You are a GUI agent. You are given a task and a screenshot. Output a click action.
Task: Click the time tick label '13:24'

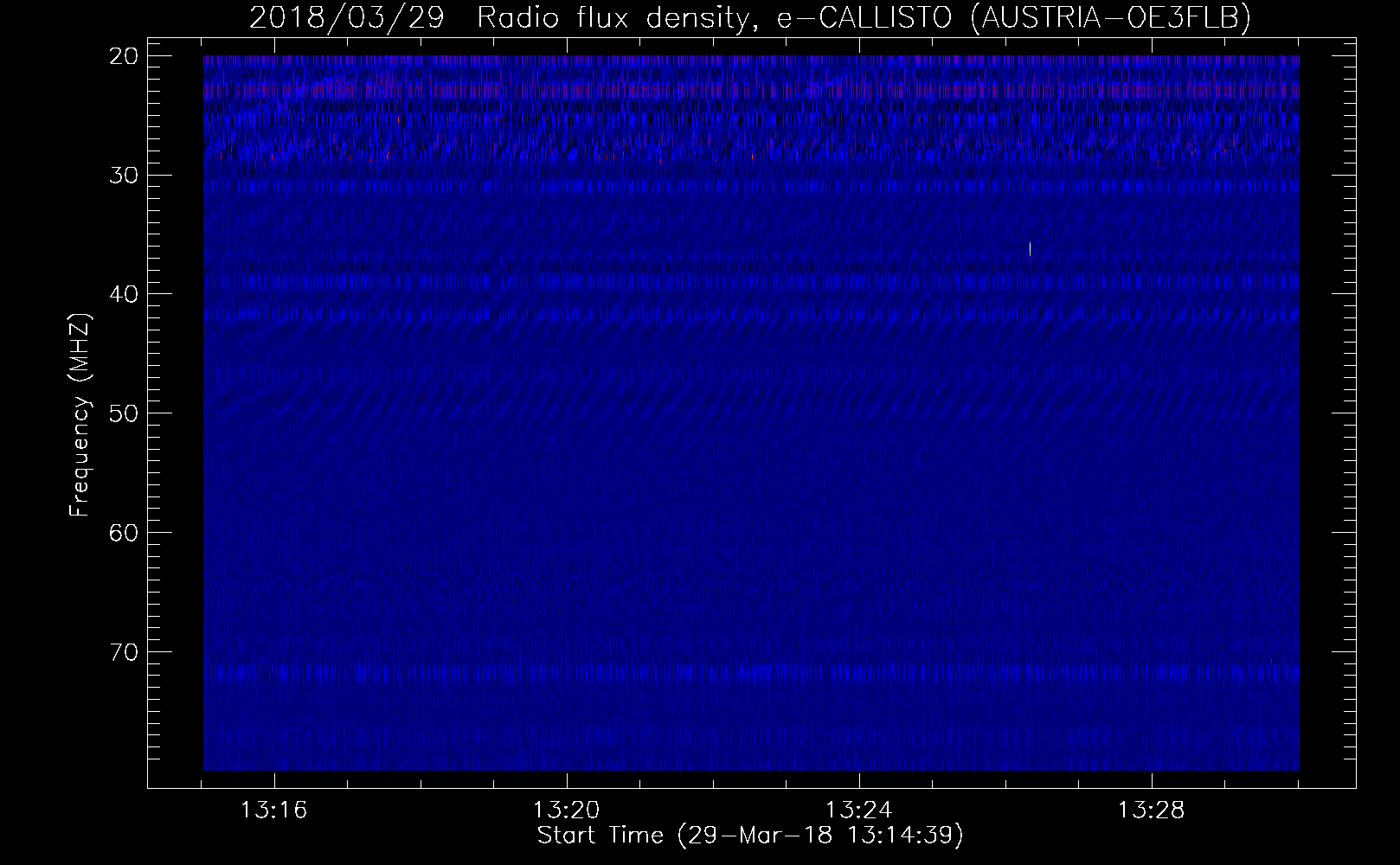859,811
